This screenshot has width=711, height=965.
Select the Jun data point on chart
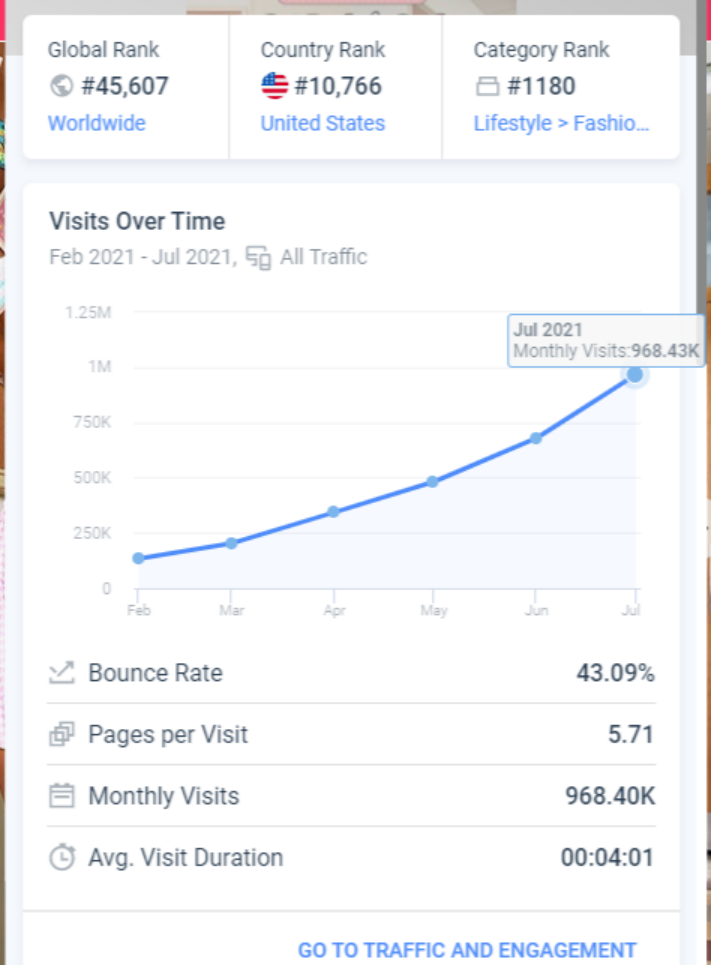click(536, 438)
